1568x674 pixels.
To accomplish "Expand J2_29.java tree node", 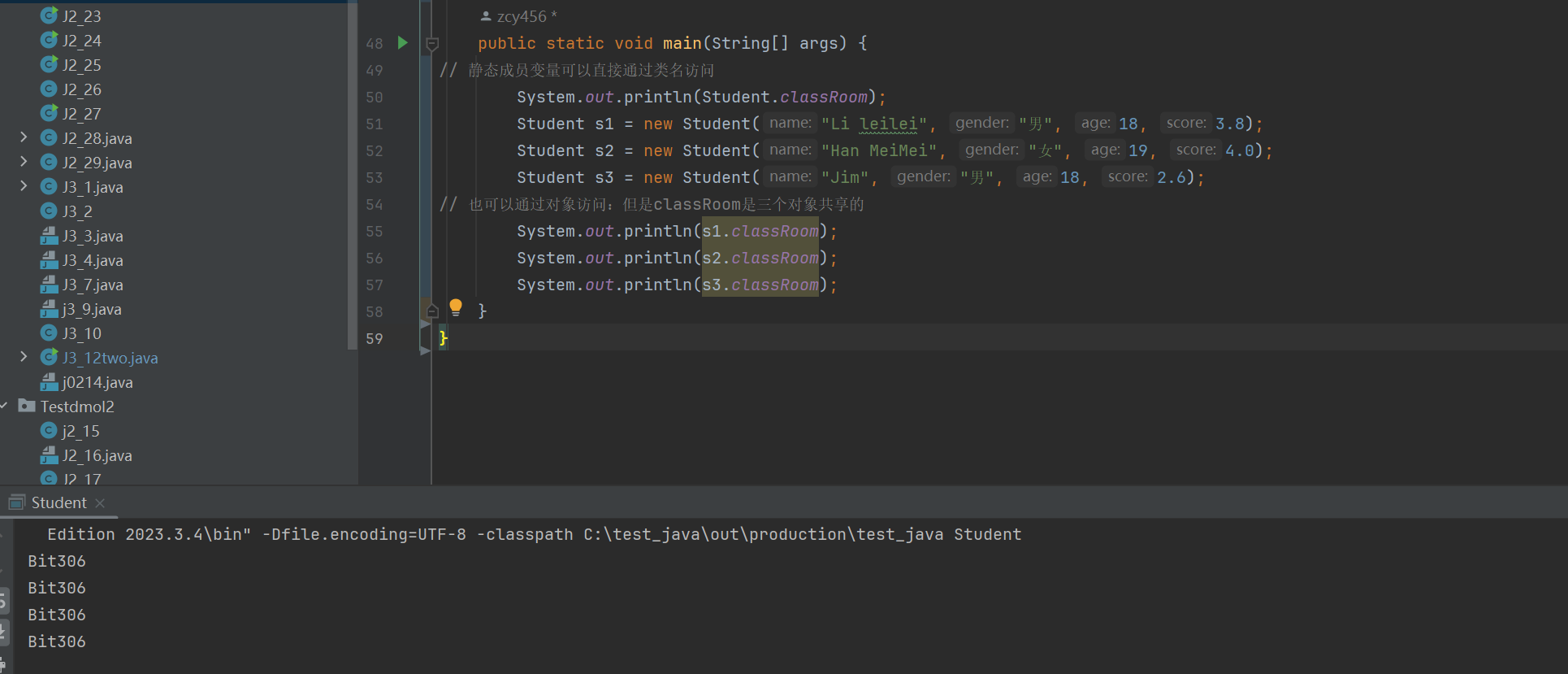I will [24, 162].
